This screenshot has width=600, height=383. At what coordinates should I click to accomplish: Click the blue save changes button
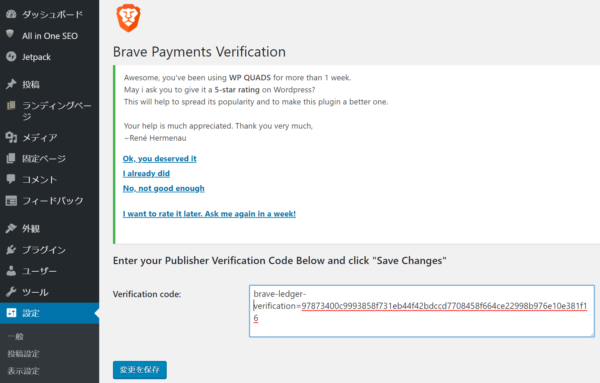point(140,370)
